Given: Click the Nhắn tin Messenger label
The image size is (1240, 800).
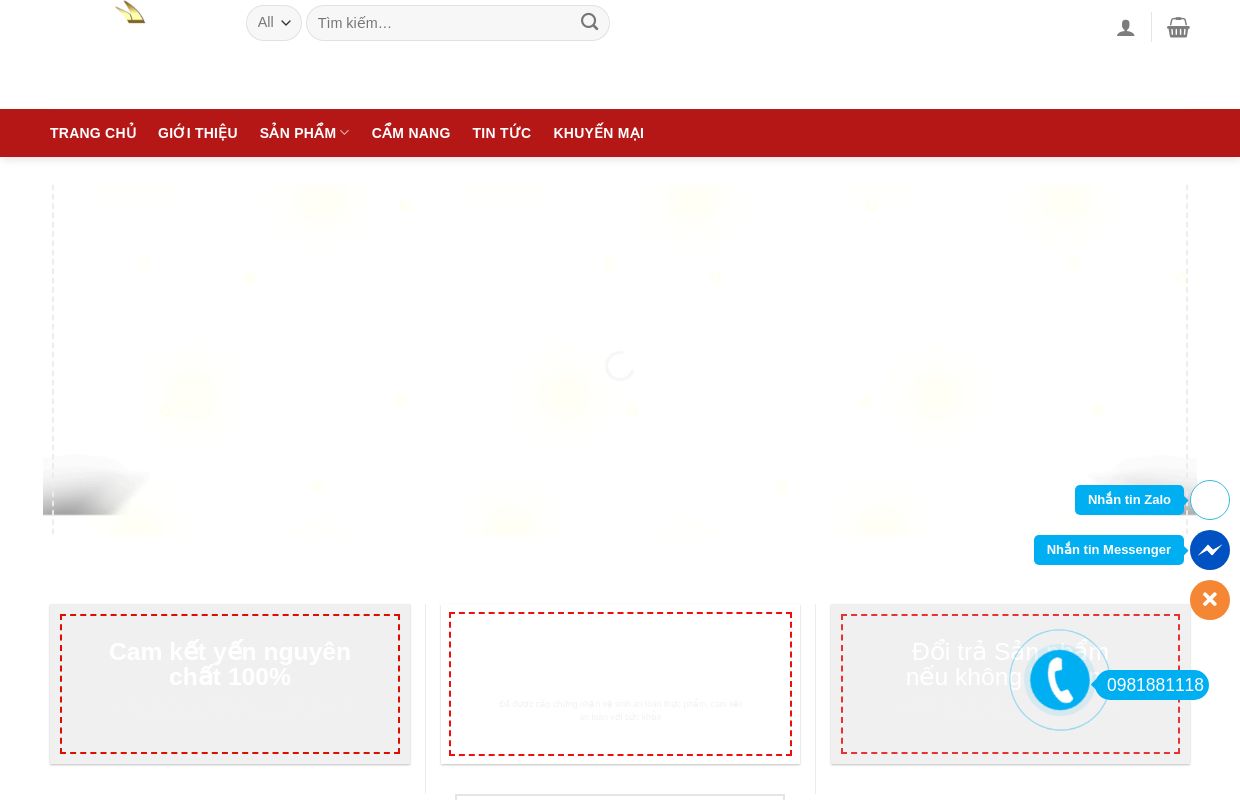Looking at the screenshot, I should click(x=1108, y=550).
